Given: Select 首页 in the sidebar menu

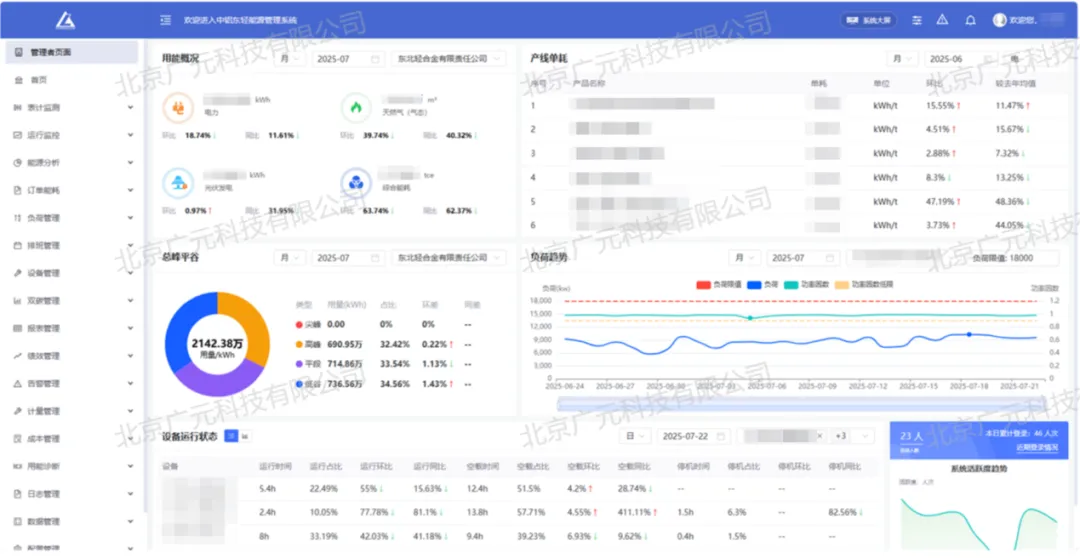Looking at the screenshot, I should click(x=38, y=80).
